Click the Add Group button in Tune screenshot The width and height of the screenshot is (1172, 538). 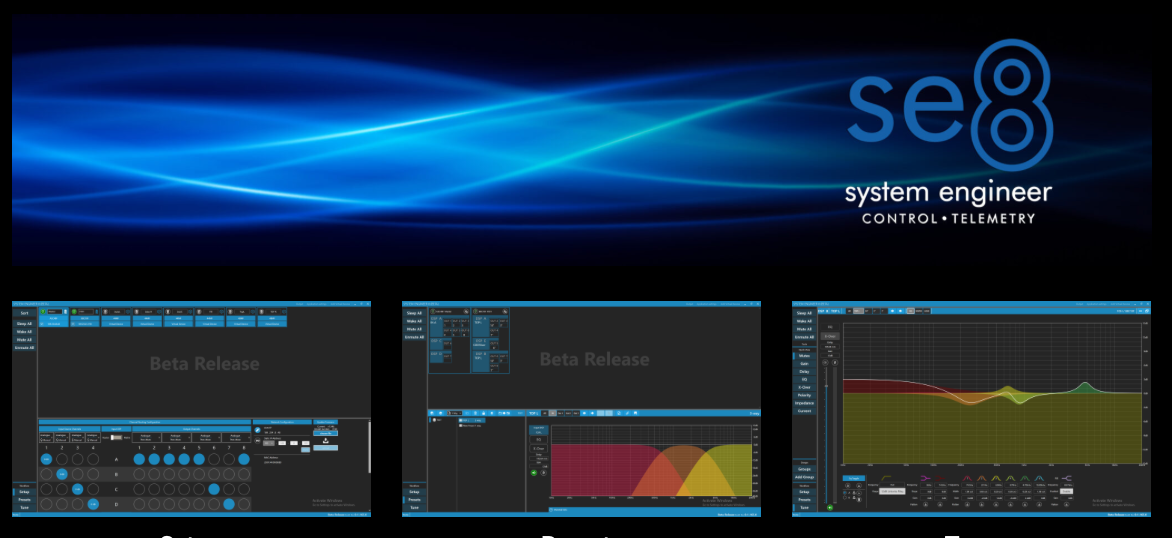tap(804, 477)
